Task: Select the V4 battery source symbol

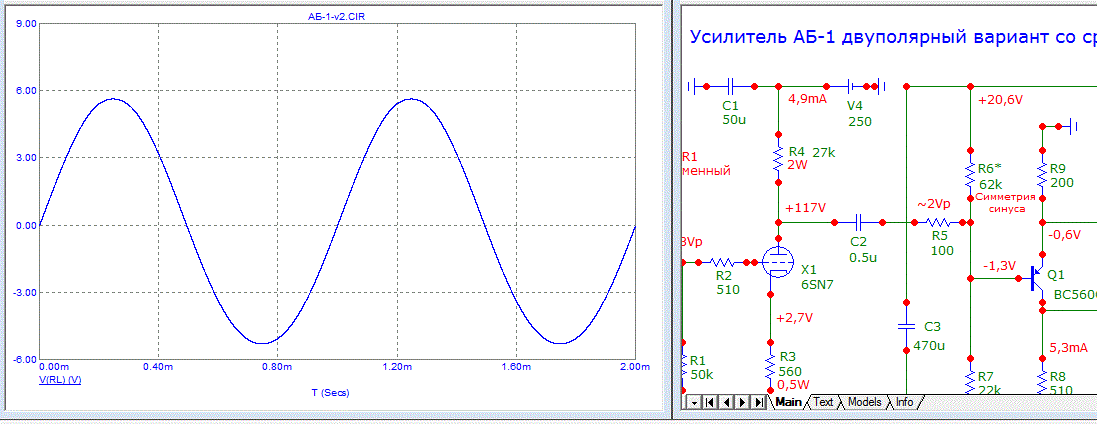Action: tap(856, 86)
